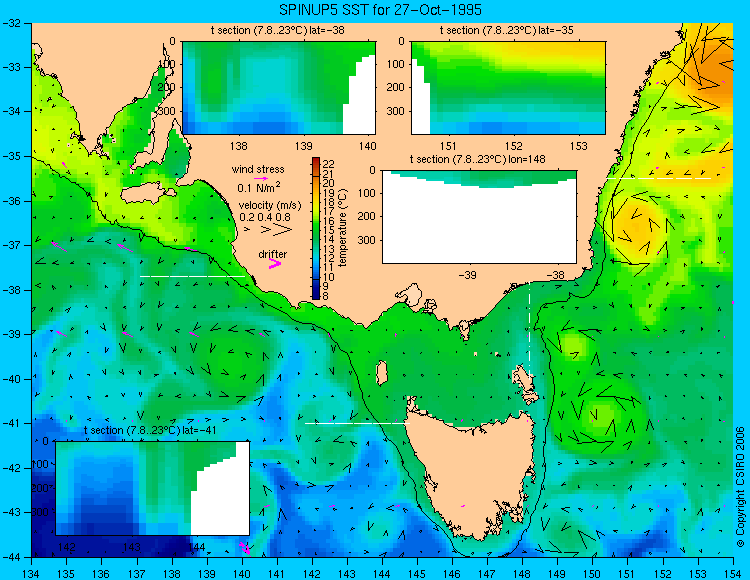
Task: Click the '22' tick on the colorbar
Action: tap(329, 164)
